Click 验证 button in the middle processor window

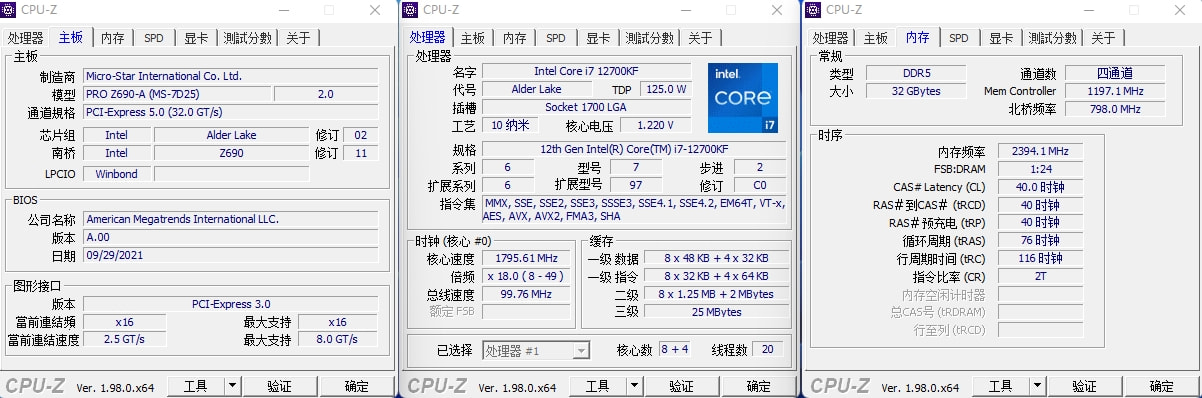(x=681, y=386)
